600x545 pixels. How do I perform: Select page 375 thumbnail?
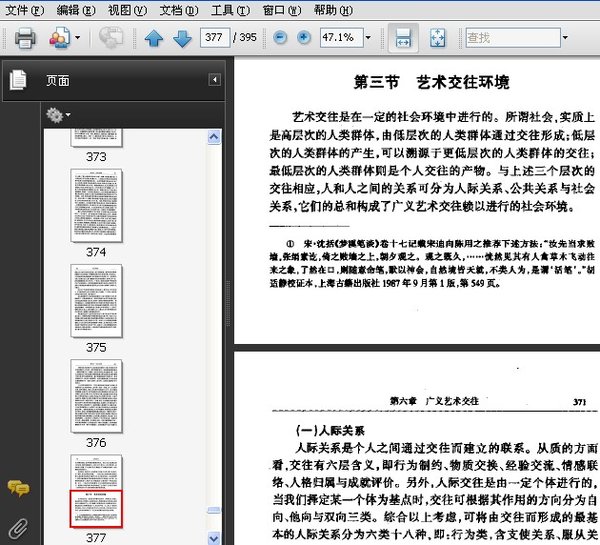tap(96, 301)
